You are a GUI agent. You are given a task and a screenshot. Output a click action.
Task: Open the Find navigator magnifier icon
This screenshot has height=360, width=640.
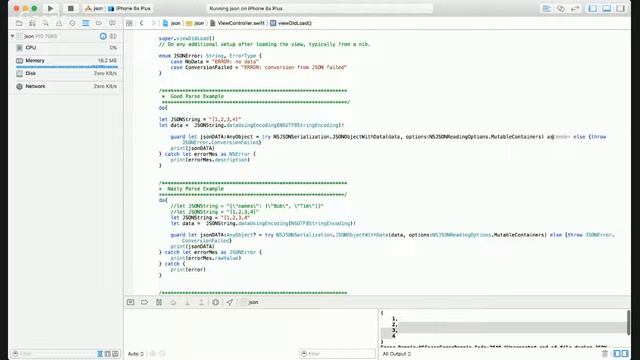tap(46, 23)
